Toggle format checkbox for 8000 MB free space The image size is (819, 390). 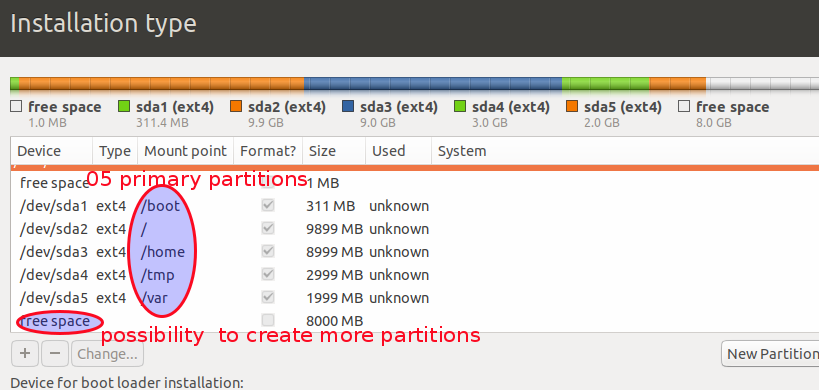click(x=268, y=320)
